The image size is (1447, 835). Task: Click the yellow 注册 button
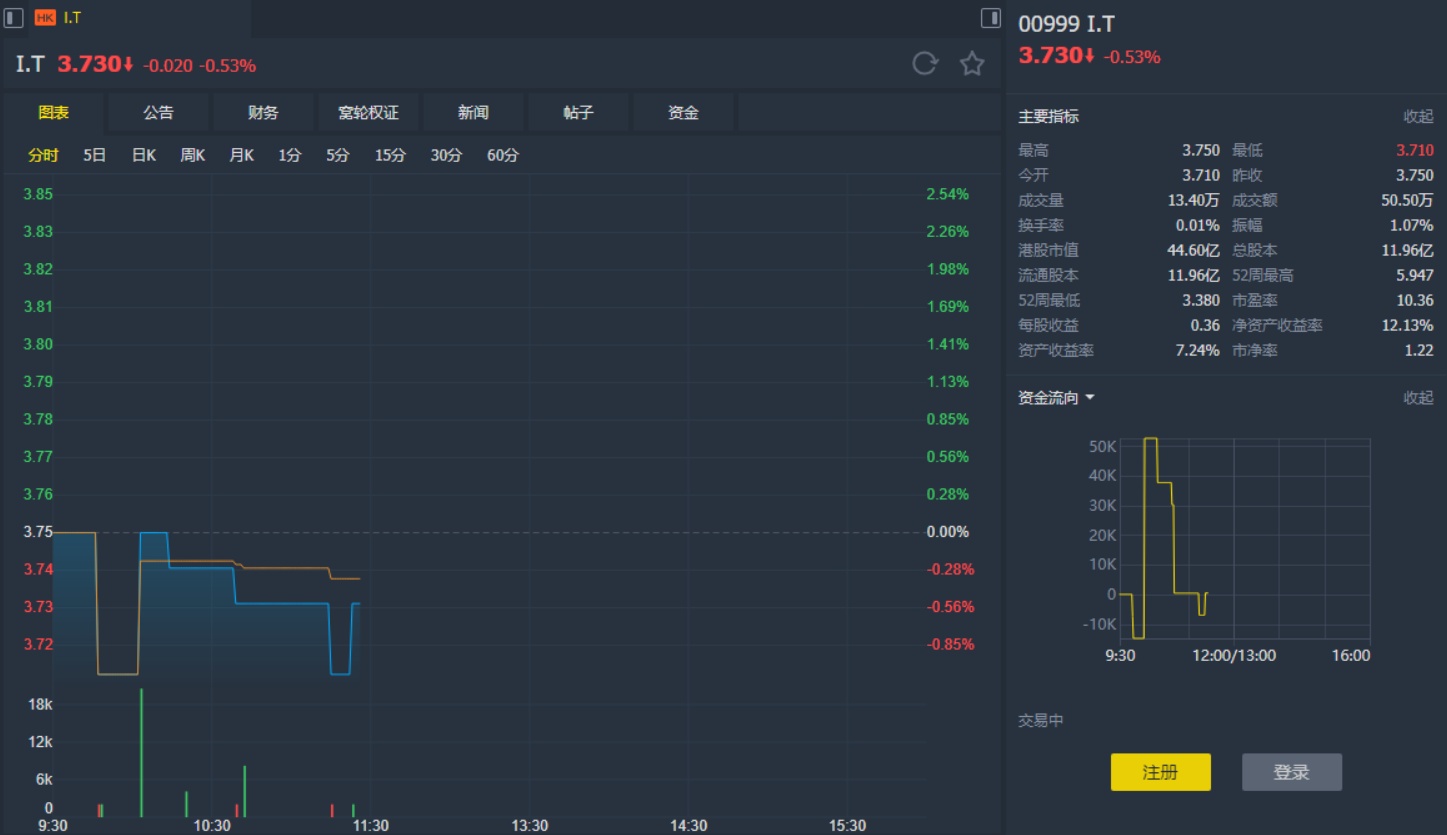click(1160, 772)
